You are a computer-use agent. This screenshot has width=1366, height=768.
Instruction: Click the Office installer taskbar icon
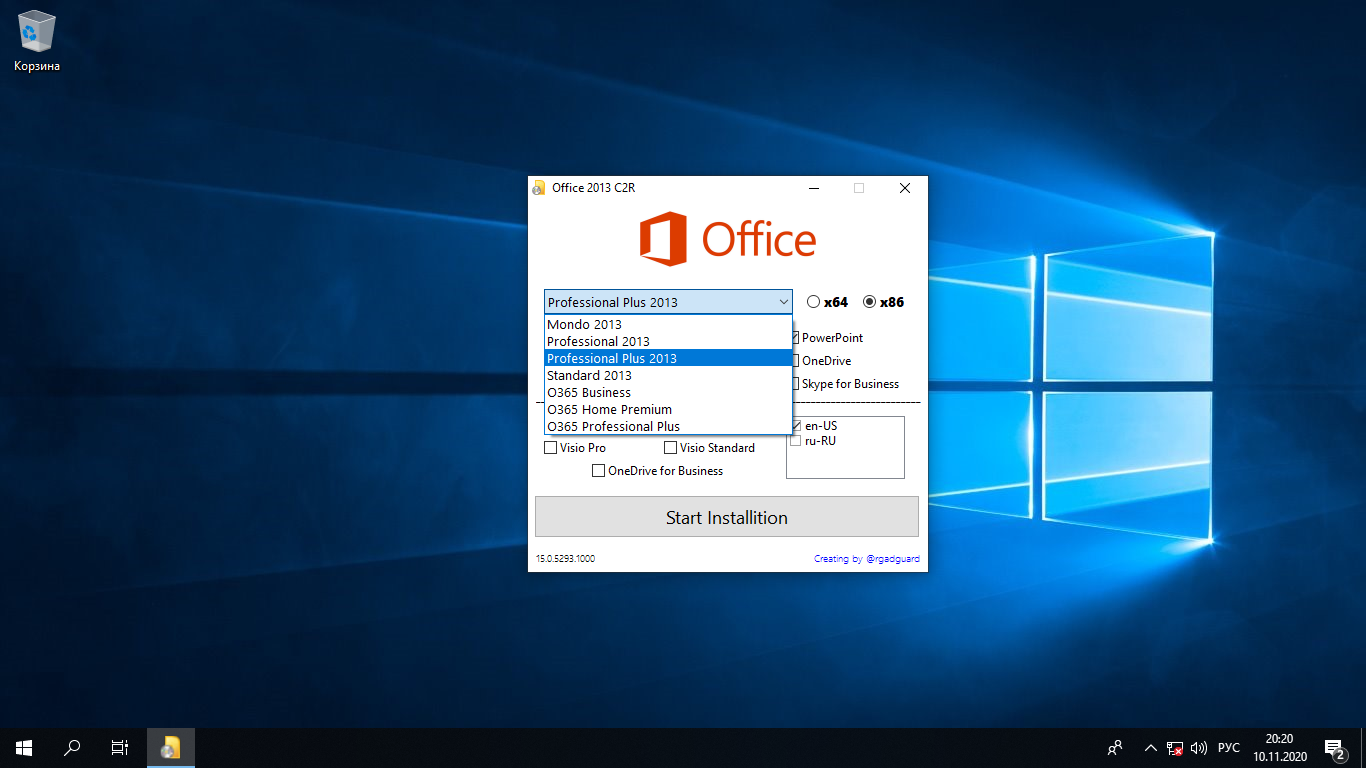pos(171,747)
